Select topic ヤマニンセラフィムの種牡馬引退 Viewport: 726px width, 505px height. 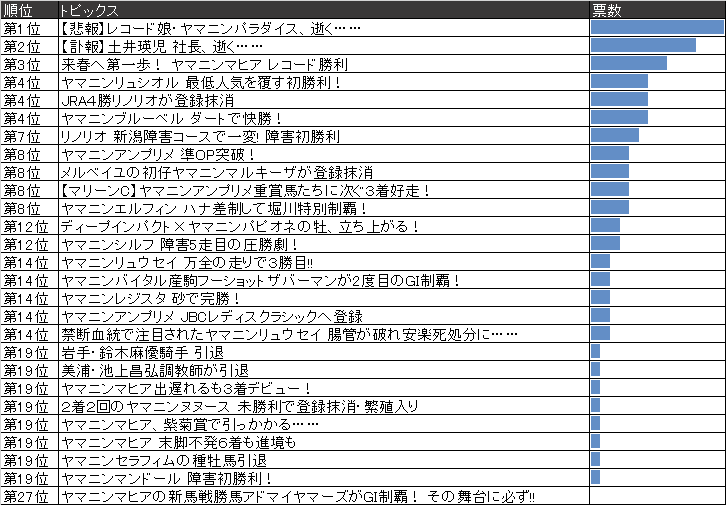tap(163, 461)
